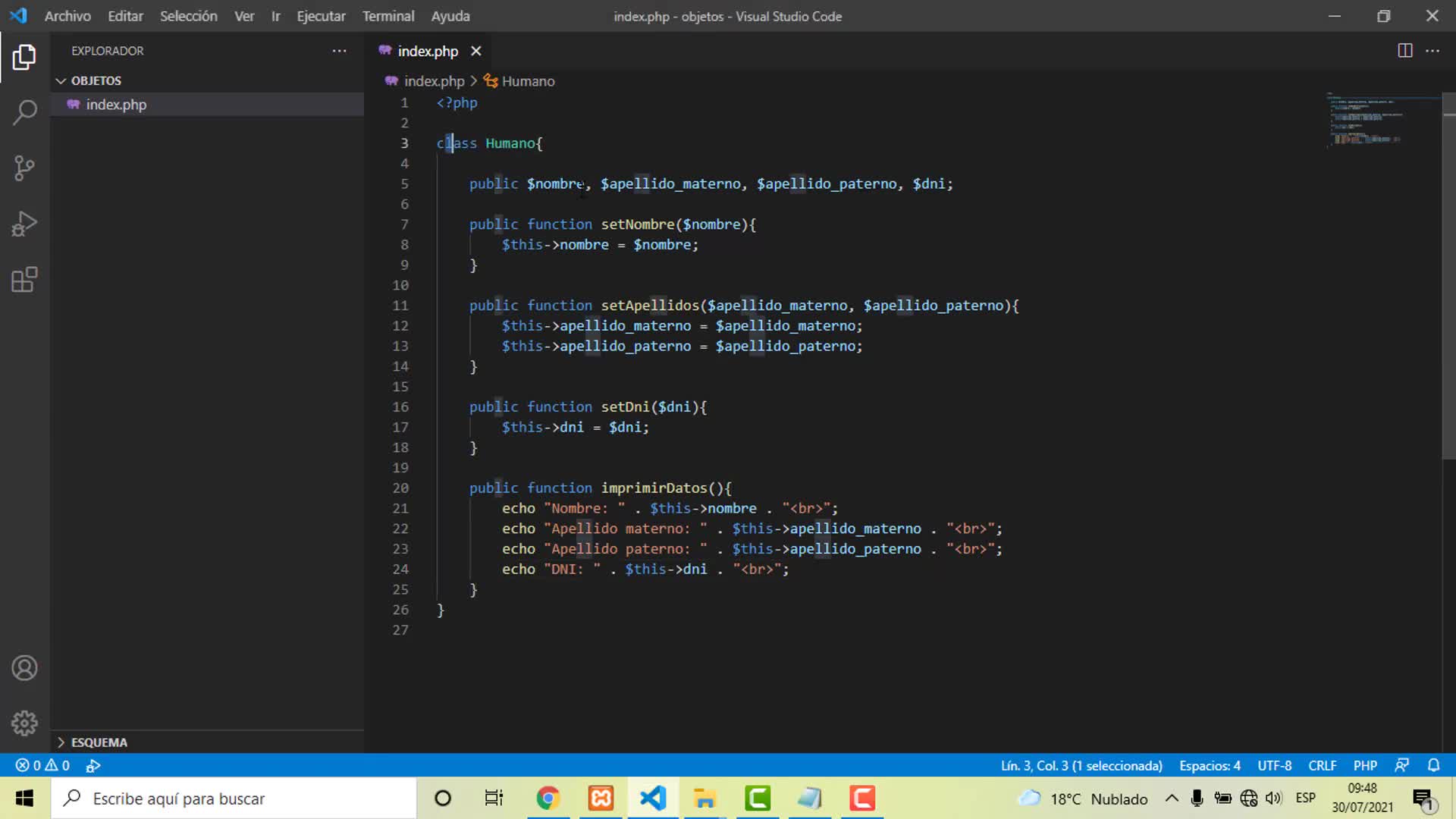Open the Manage gear settings icon
The image size is (1456, 819).
pos(24,723)
